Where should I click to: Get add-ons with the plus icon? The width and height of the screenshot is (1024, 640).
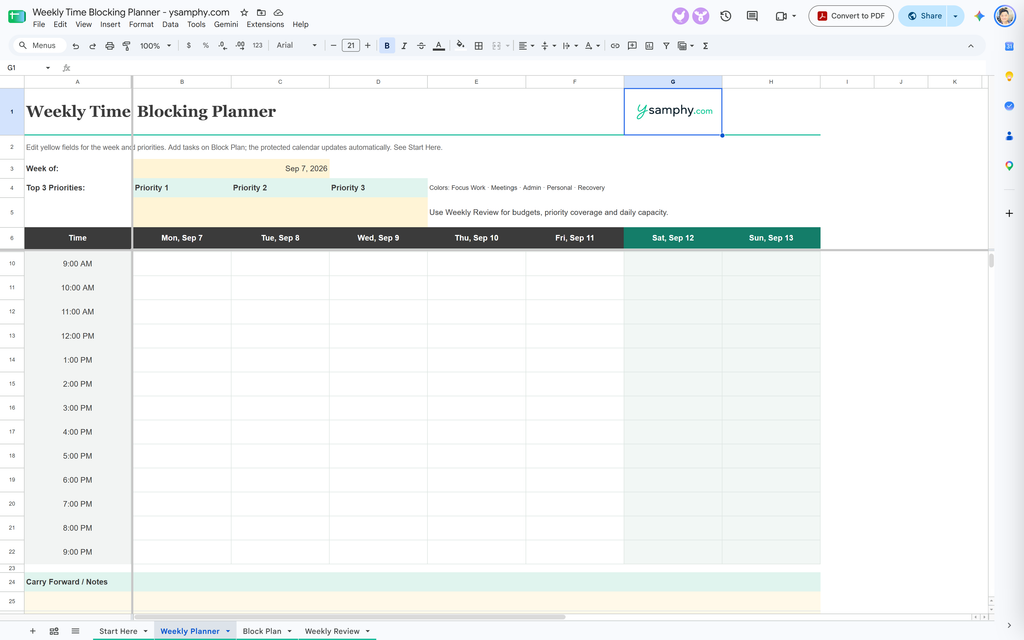(1009, 214)
